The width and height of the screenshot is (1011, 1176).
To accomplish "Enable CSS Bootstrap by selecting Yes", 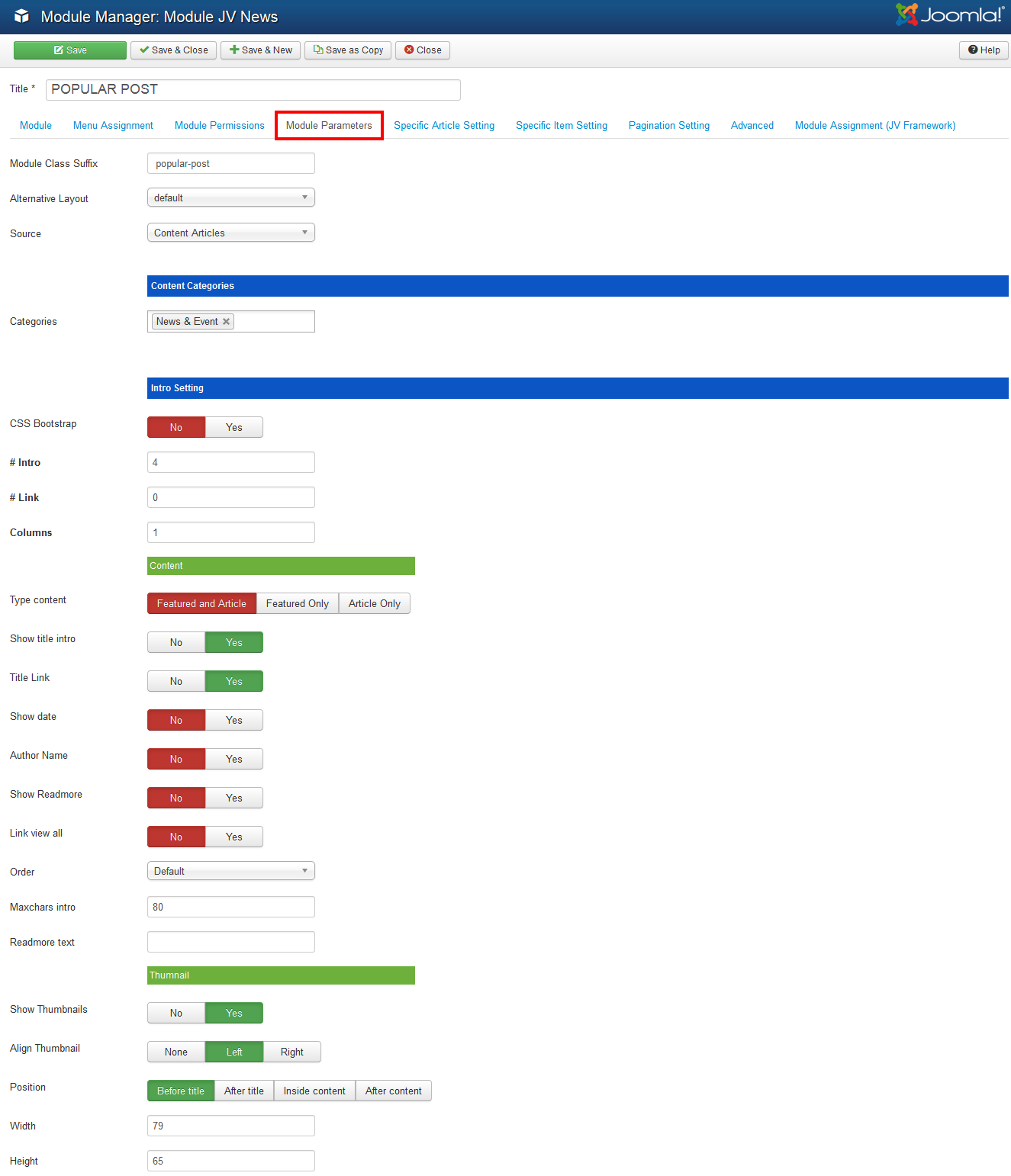I will pyautogui.click(x=233, y=428).
